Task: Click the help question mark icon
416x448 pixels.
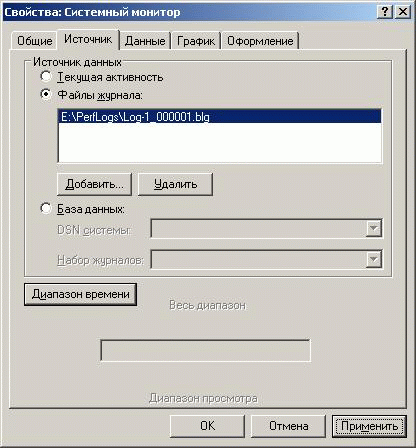Action: pos(385,12)
